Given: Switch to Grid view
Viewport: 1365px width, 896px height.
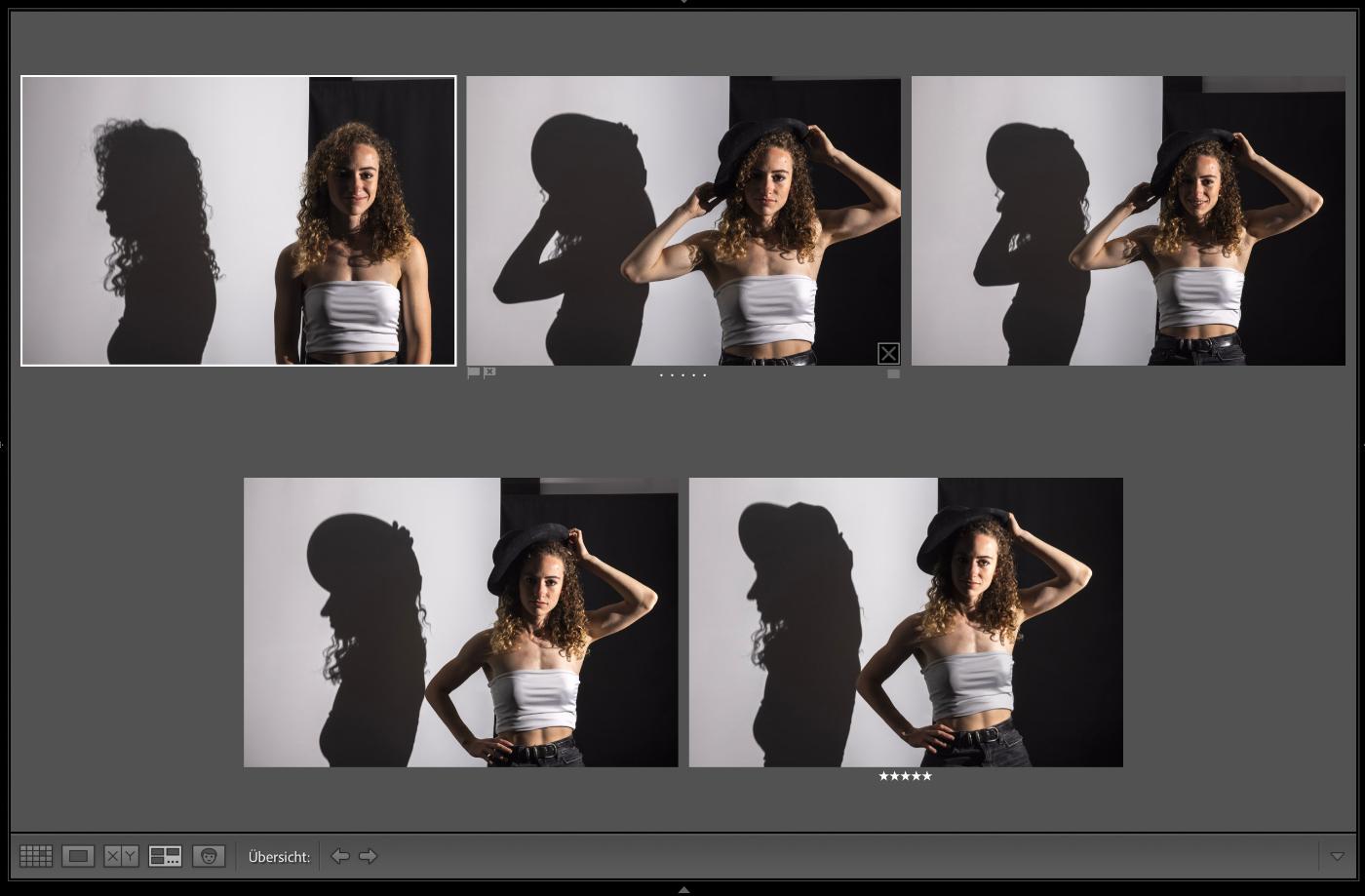Looking at the screenshot, I should click(x=36, y=856).
